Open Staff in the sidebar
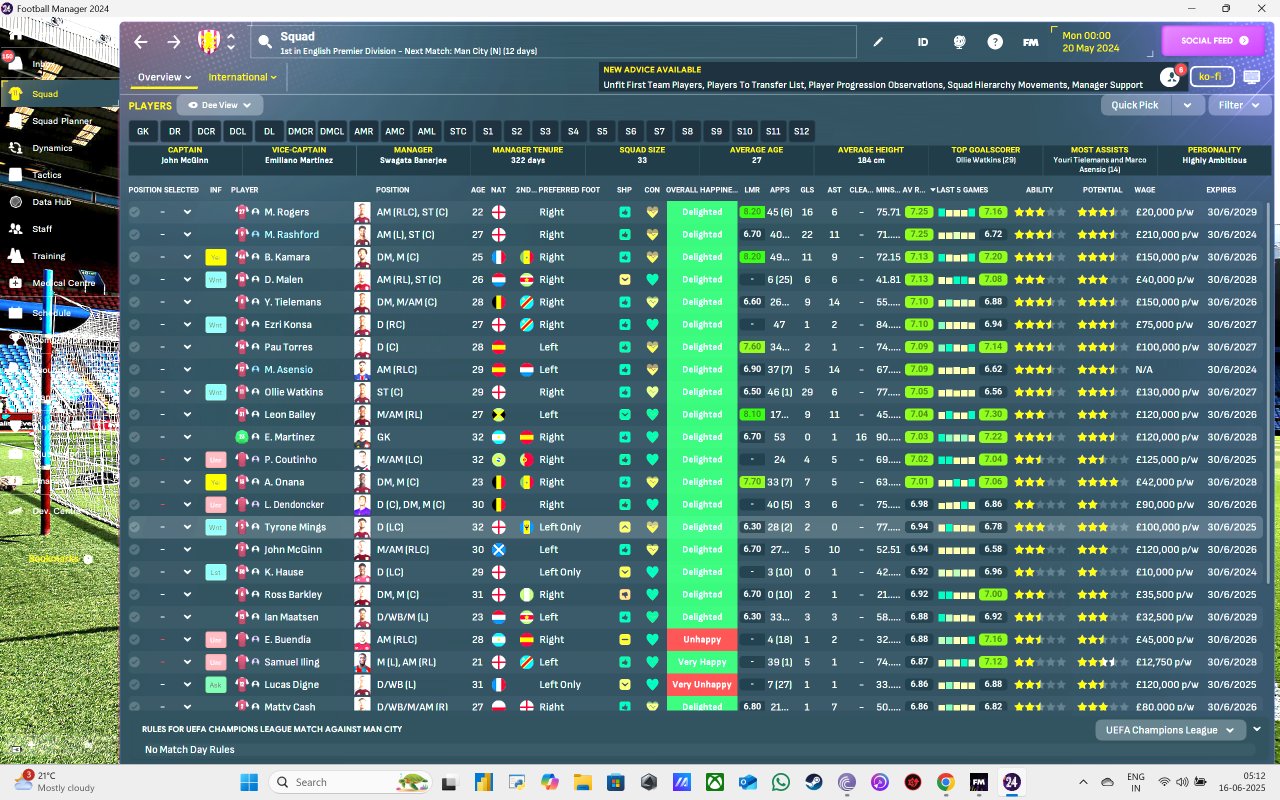 pos(60,229)
